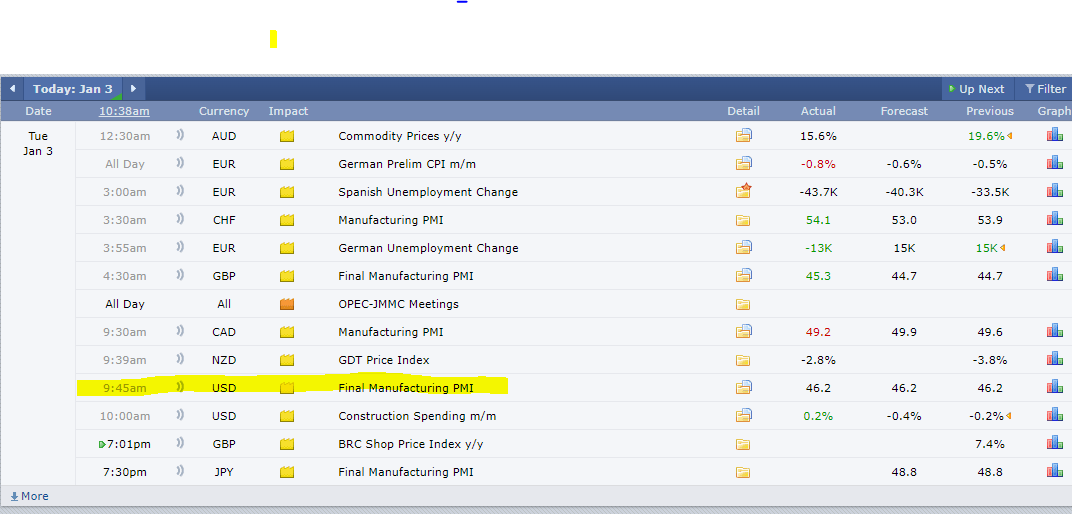The width and height of the screenshot is (1072, 514).
Task: Click forecast value -40.3K
Action: pos(904,192)
